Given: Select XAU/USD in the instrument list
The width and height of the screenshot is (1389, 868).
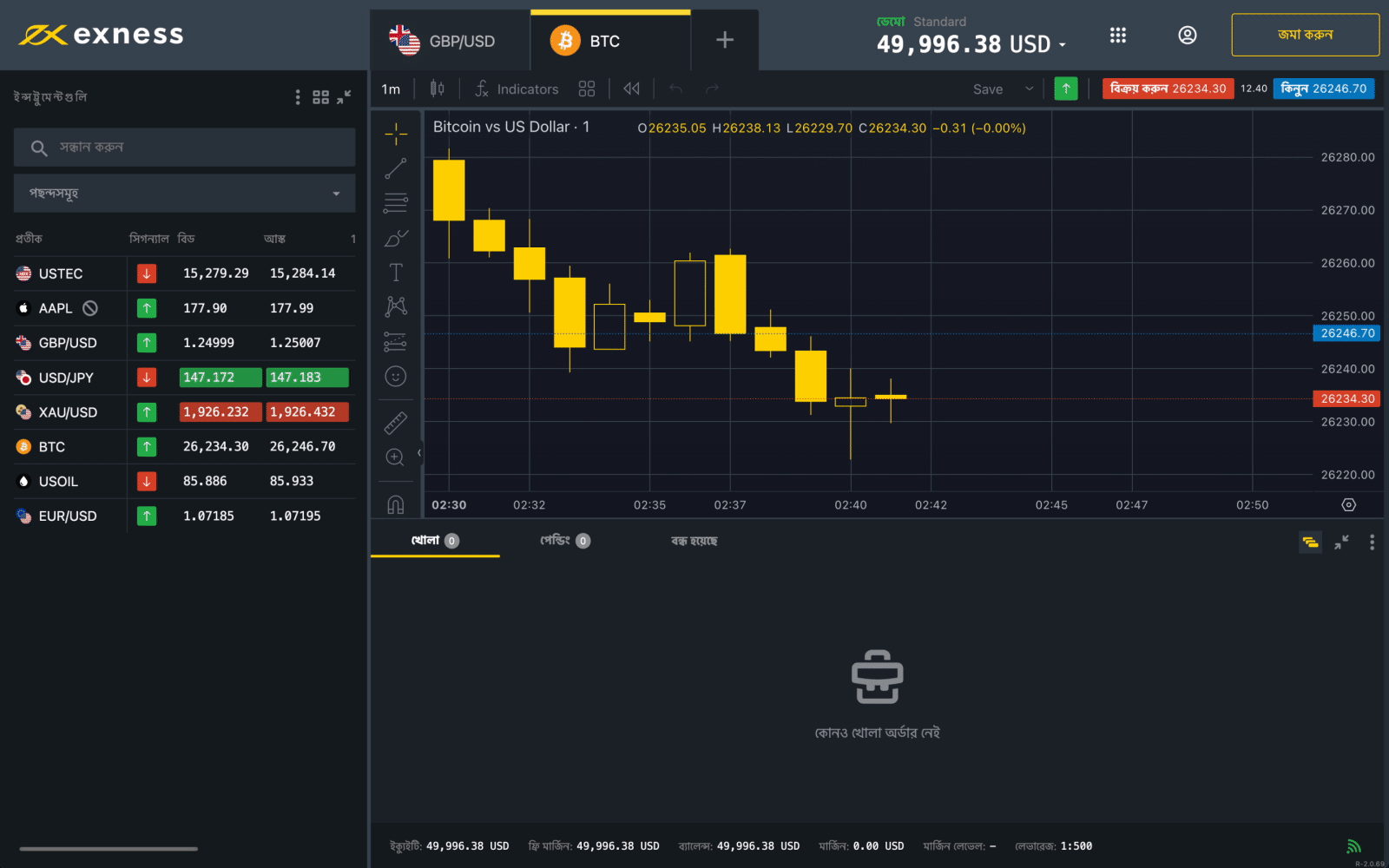Looking at the screenshot, I should tap(184, 412).
